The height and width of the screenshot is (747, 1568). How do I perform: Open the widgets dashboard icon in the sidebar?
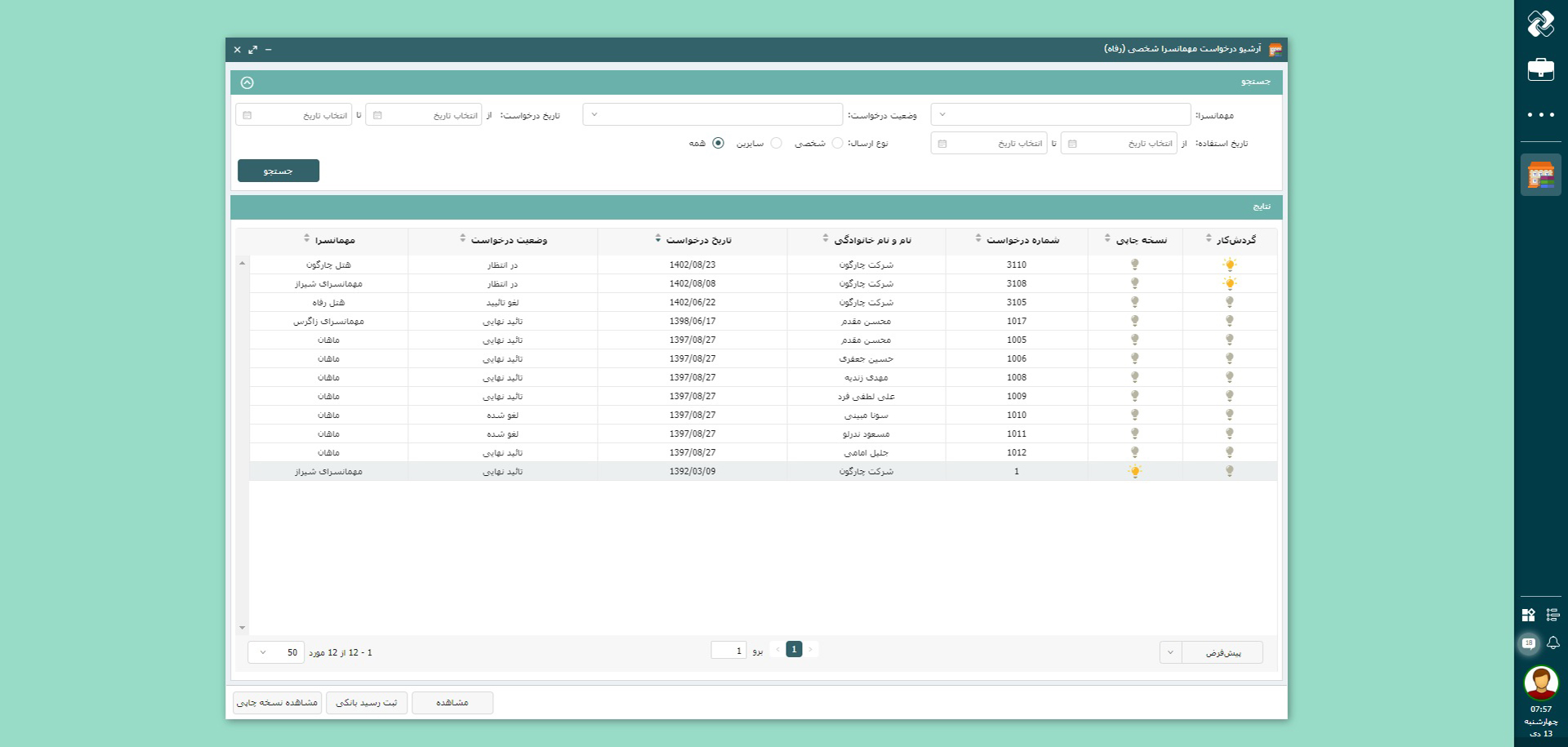(1529, 615)
